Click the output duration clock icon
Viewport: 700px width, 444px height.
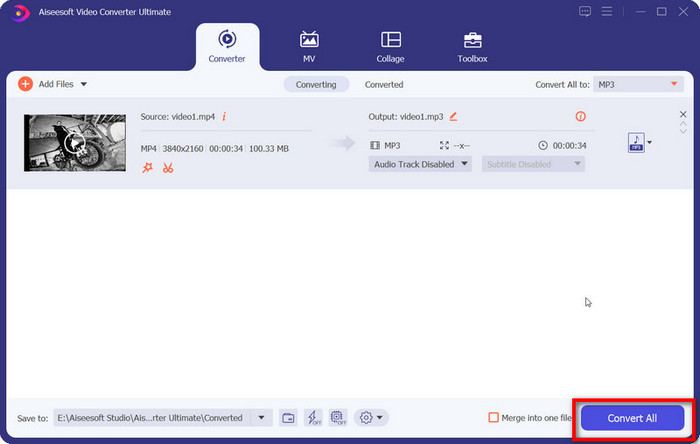542,145
